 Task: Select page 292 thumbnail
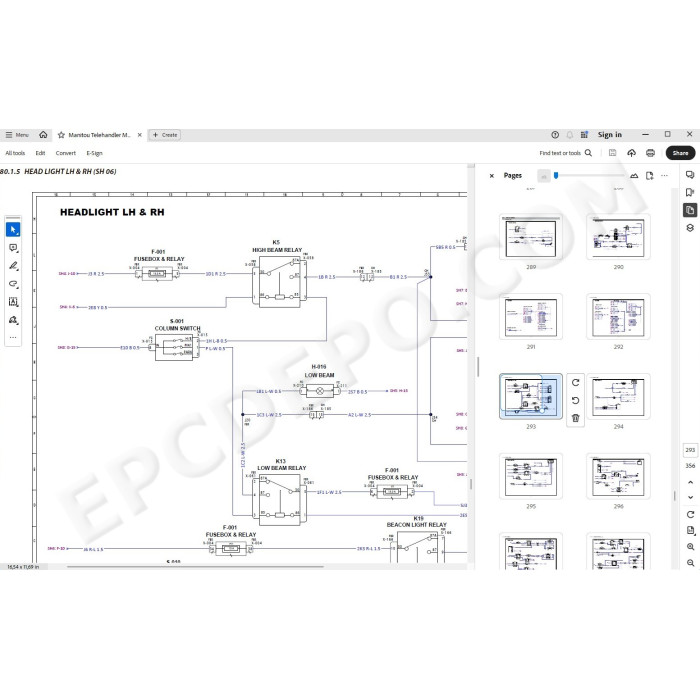[x=618, y=317]
